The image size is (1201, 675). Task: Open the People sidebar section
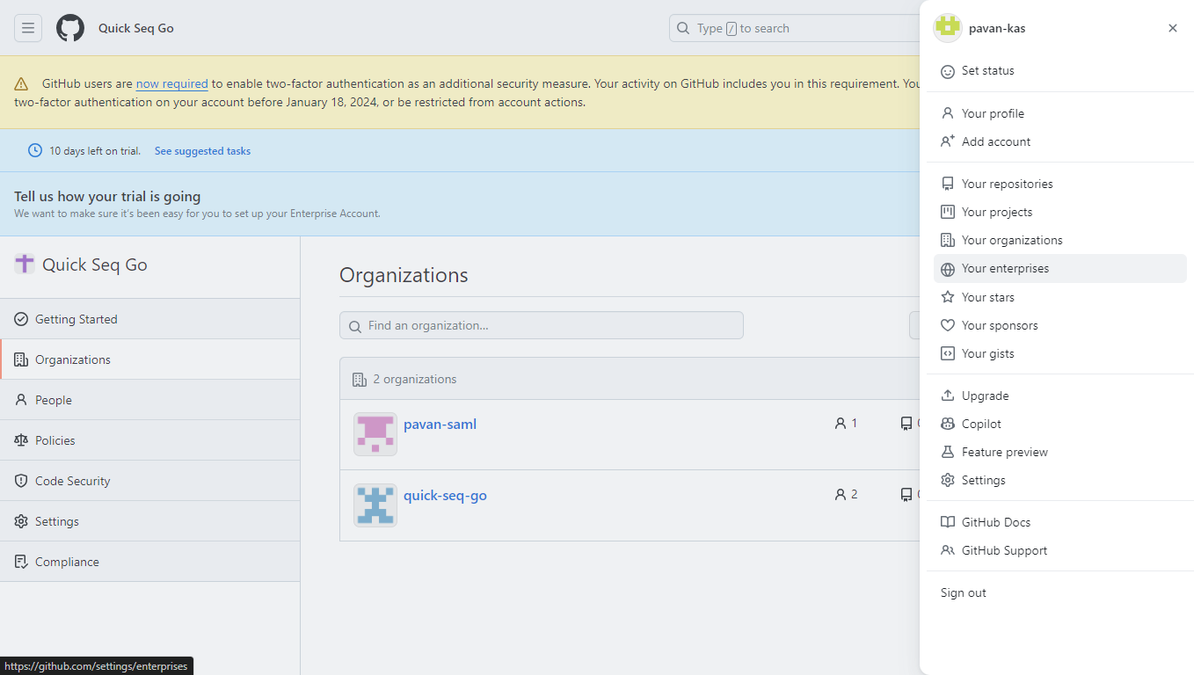150,400
